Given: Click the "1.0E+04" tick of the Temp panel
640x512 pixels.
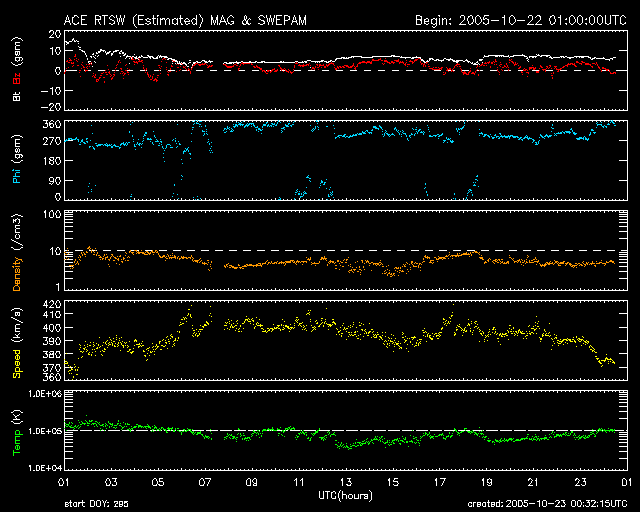Looking at the screenshot, I should coord(45,468).
